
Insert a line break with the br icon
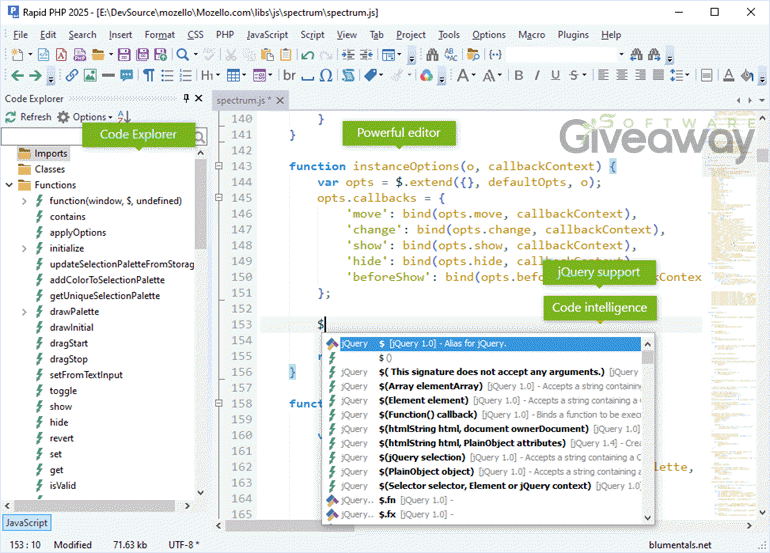[x=289, y=76]
